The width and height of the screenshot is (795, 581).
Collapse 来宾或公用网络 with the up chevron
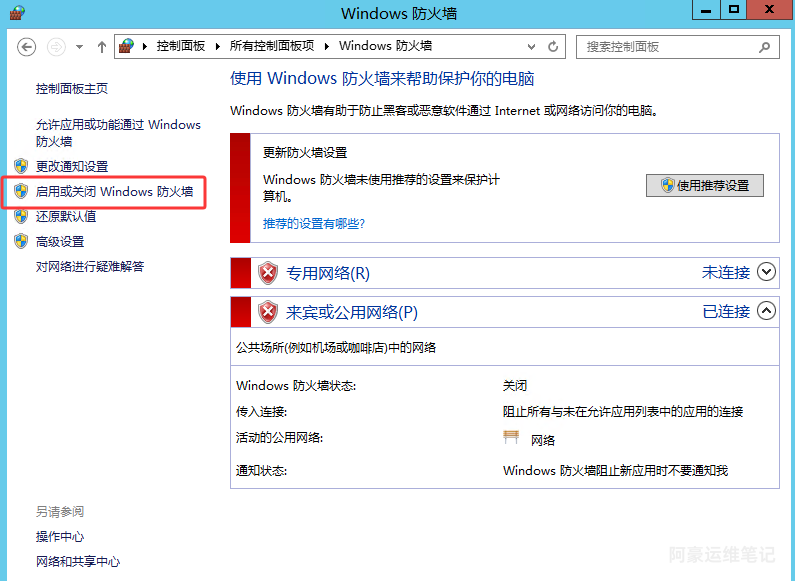coord(766,311)
